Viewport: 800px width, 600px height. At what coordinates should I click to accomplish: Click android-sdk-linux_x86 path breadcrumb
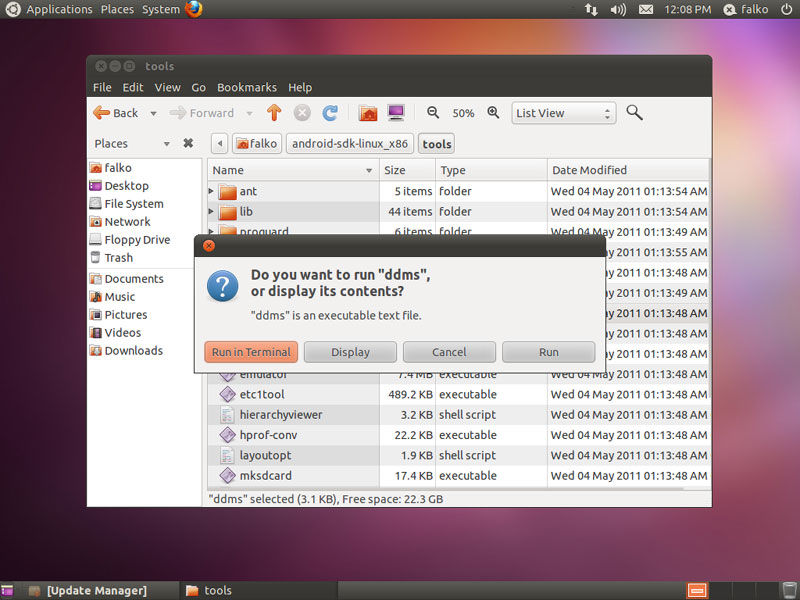[x=349, y=144]
